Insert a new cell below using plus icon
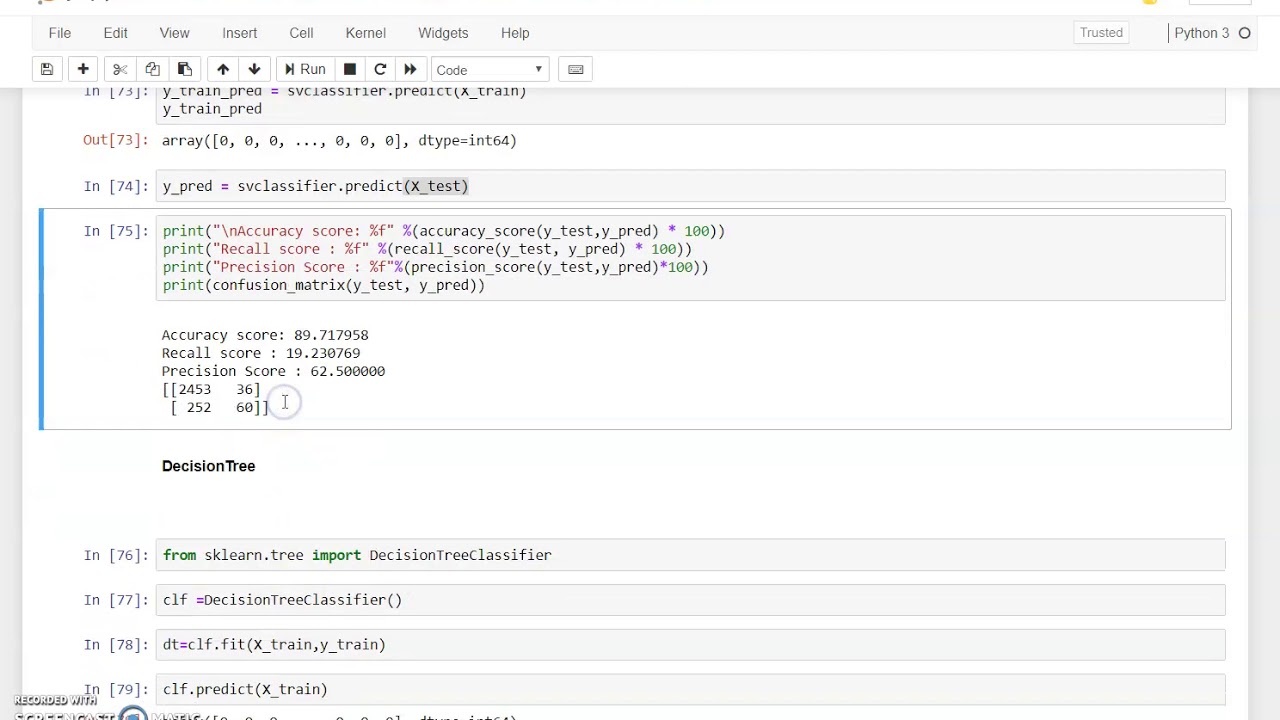 click(83, 70)
